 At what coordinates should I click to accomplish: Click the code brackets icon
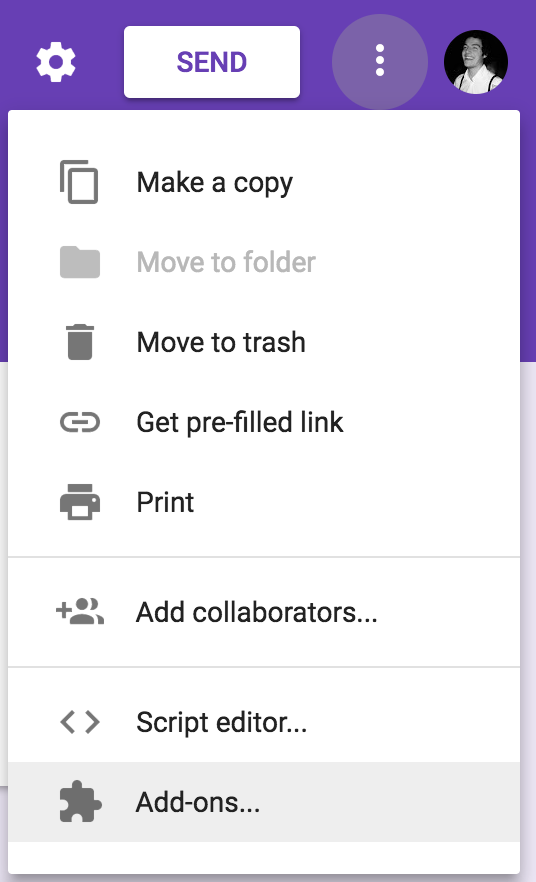coord(80,722)
